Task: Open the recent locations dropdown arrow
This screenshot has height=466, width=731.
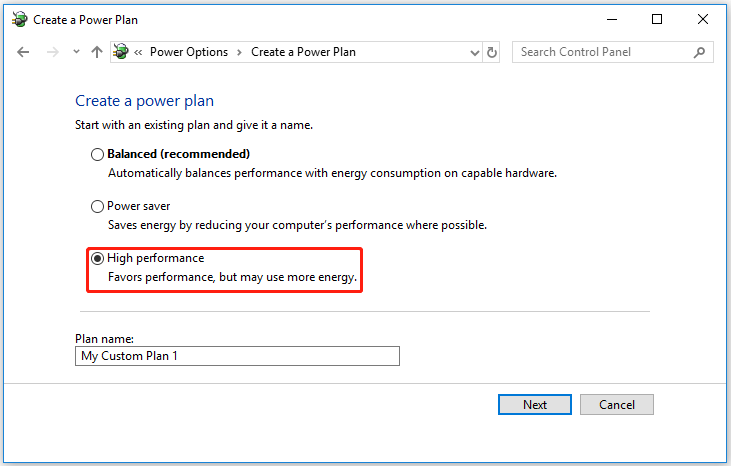Action: (76, 52)
